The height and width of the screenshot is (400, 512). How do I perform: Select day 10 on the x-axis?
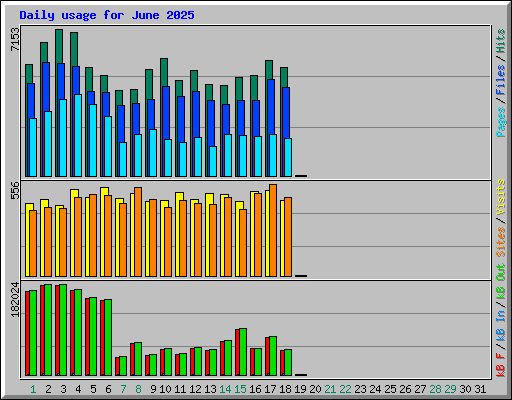165,389
